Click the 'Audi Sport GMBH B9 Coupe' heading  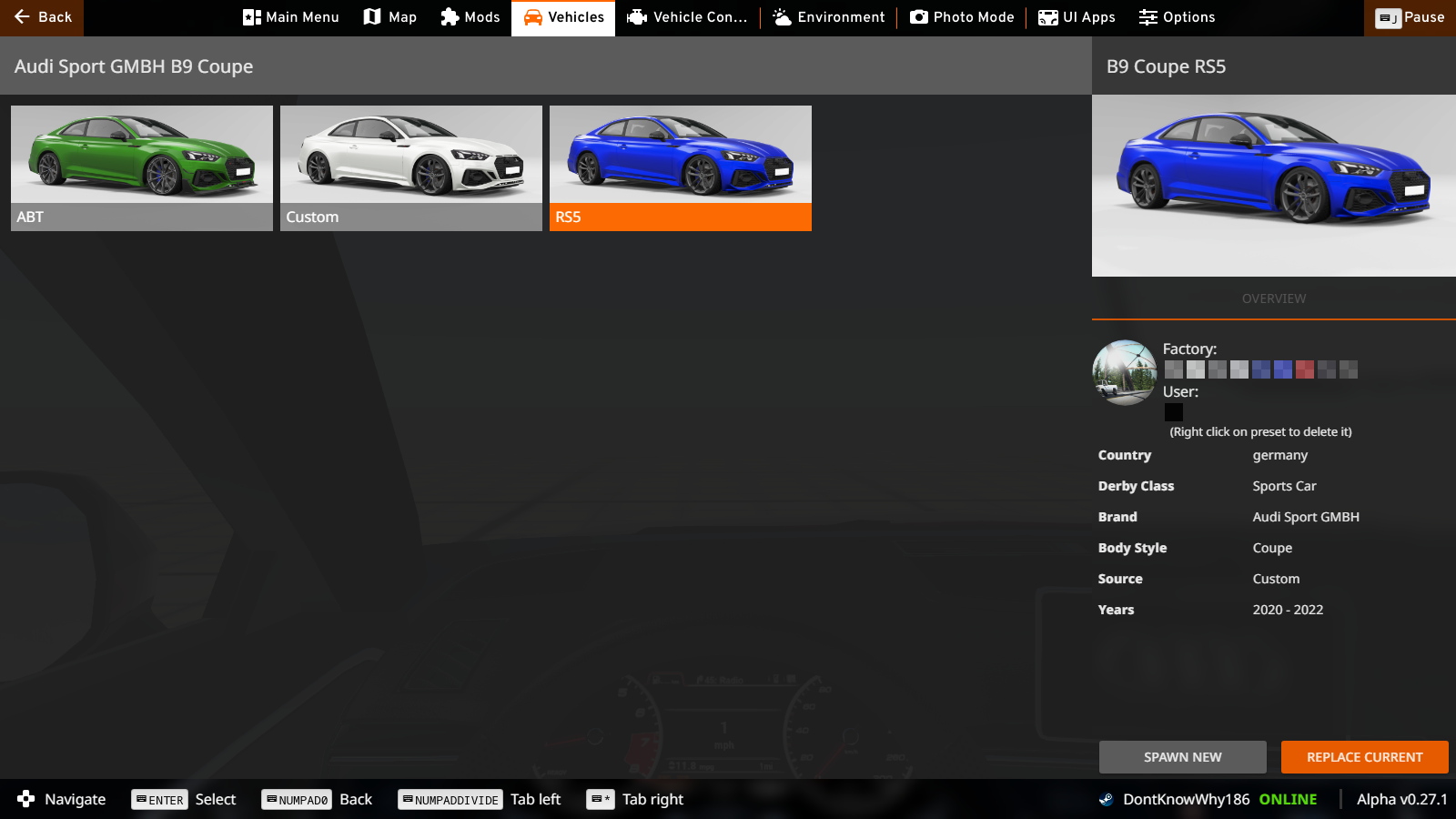[134, 66]
